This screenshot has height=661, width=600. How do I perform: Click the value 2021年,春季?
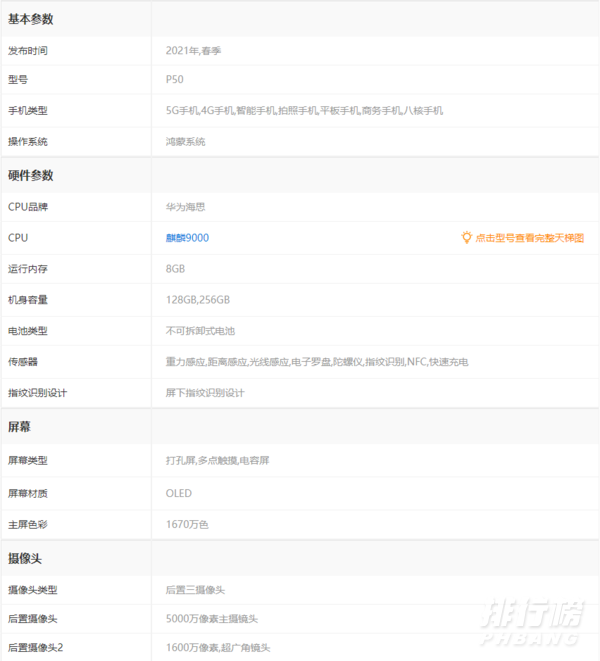coord(194,51)
